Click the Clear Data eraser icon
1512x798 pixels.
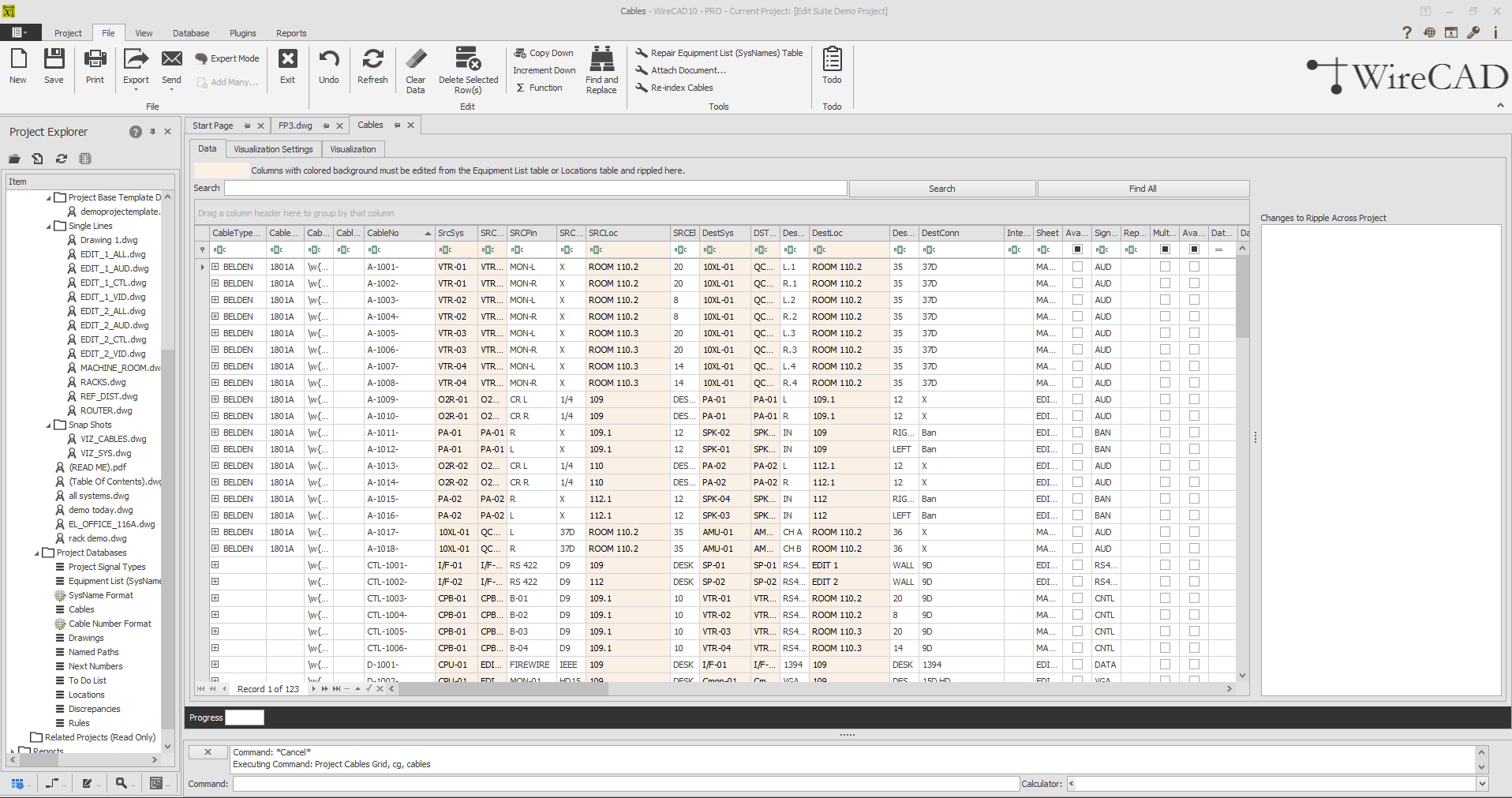pyautogui.click(x=416, y=60)
